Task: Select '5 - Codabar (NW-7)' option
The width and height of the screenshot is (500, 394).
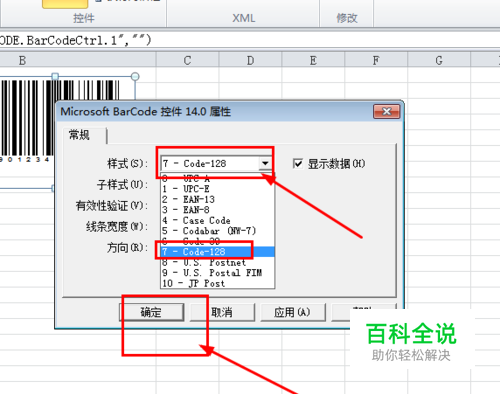Action: click(x=217, y=231)
